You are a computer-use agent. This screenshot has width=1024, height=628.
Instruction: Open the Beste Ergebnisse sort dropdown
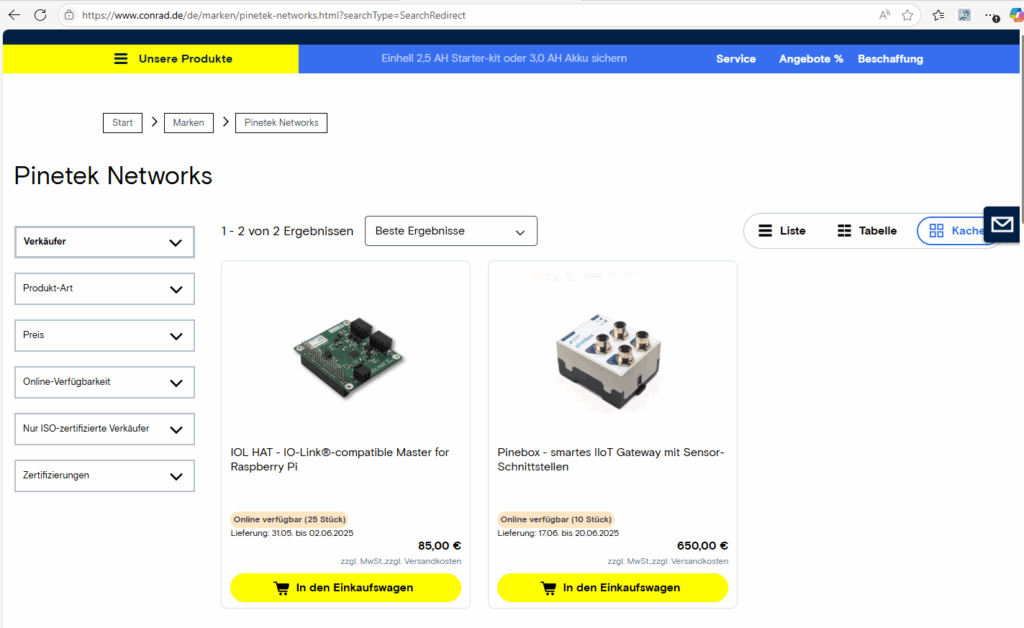(450, 231)
